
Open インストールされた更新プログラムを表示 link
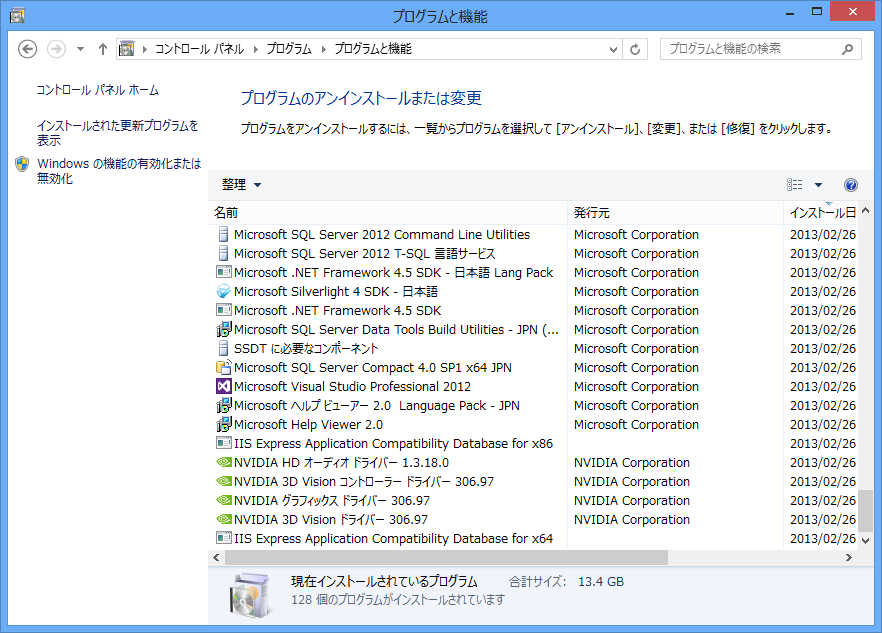pos(117,133)
